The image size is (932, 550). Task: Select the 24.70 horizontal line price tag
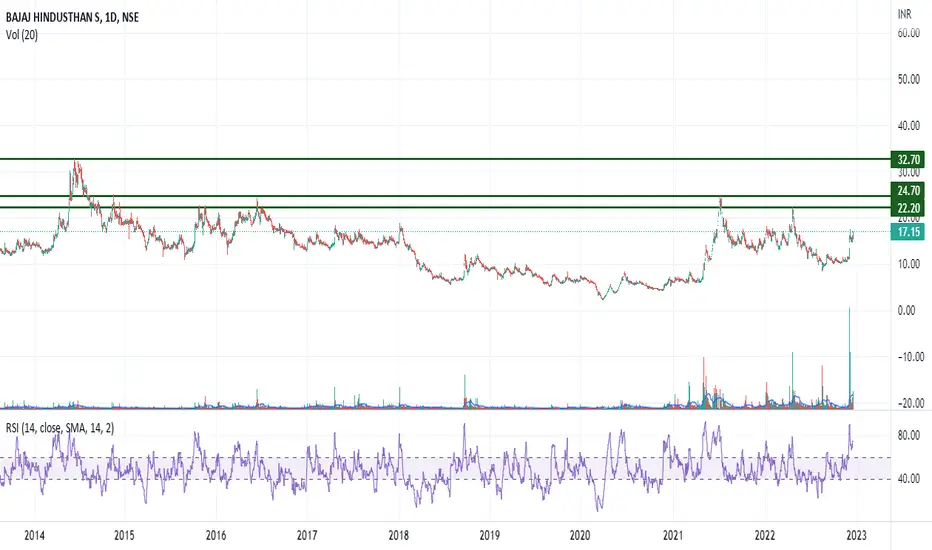(908, 191)
